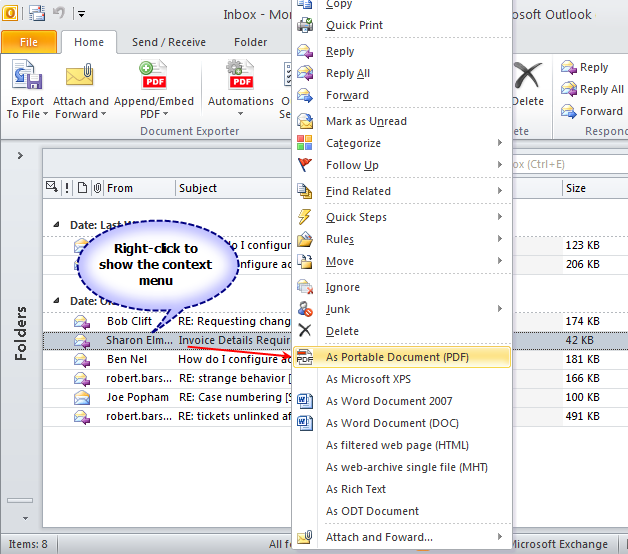Expand the Attach and Foward submenu arrow

[500, 537]
